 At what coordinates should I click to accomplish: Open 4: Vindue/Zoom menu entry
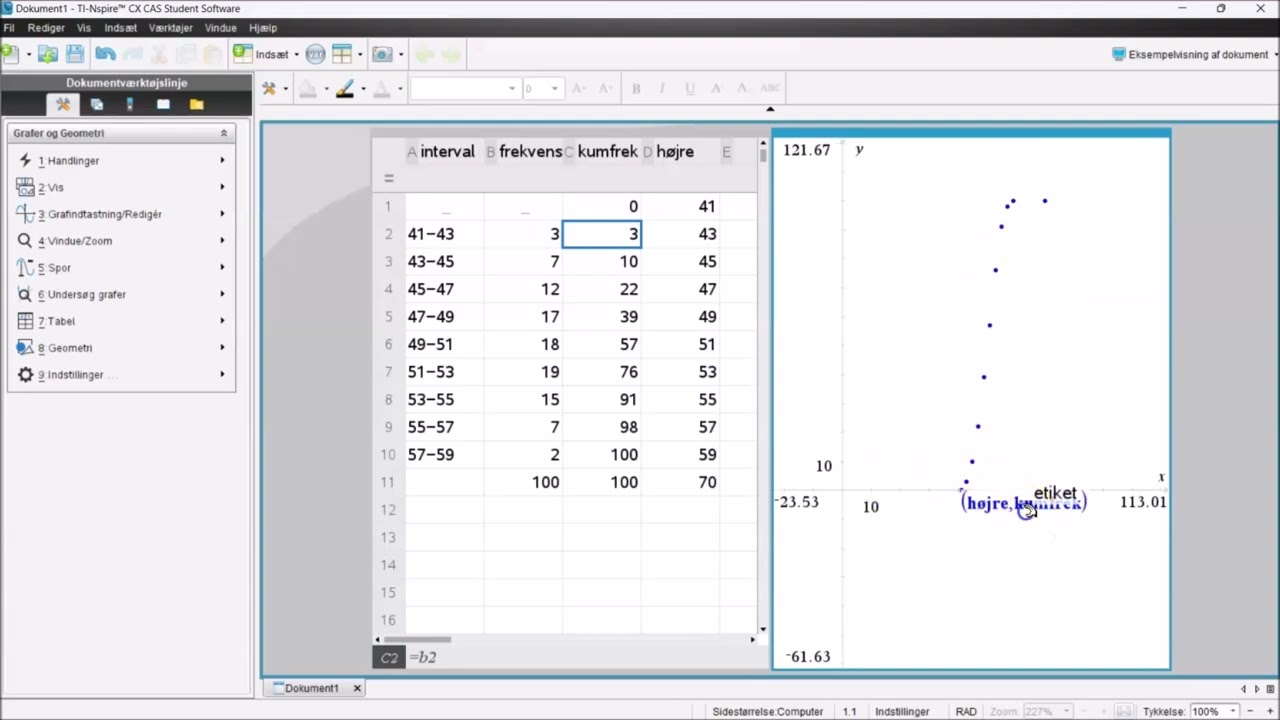click(x=122, y=241)
